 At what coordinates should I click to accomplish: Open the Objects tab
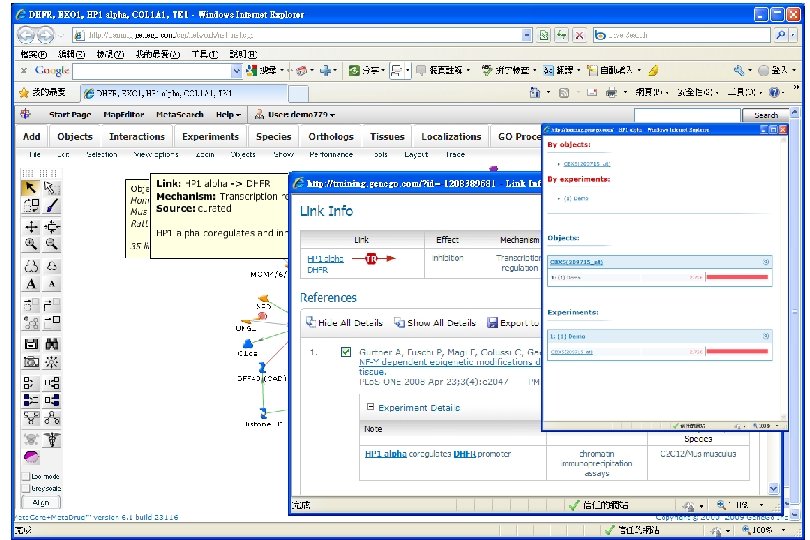75,136
